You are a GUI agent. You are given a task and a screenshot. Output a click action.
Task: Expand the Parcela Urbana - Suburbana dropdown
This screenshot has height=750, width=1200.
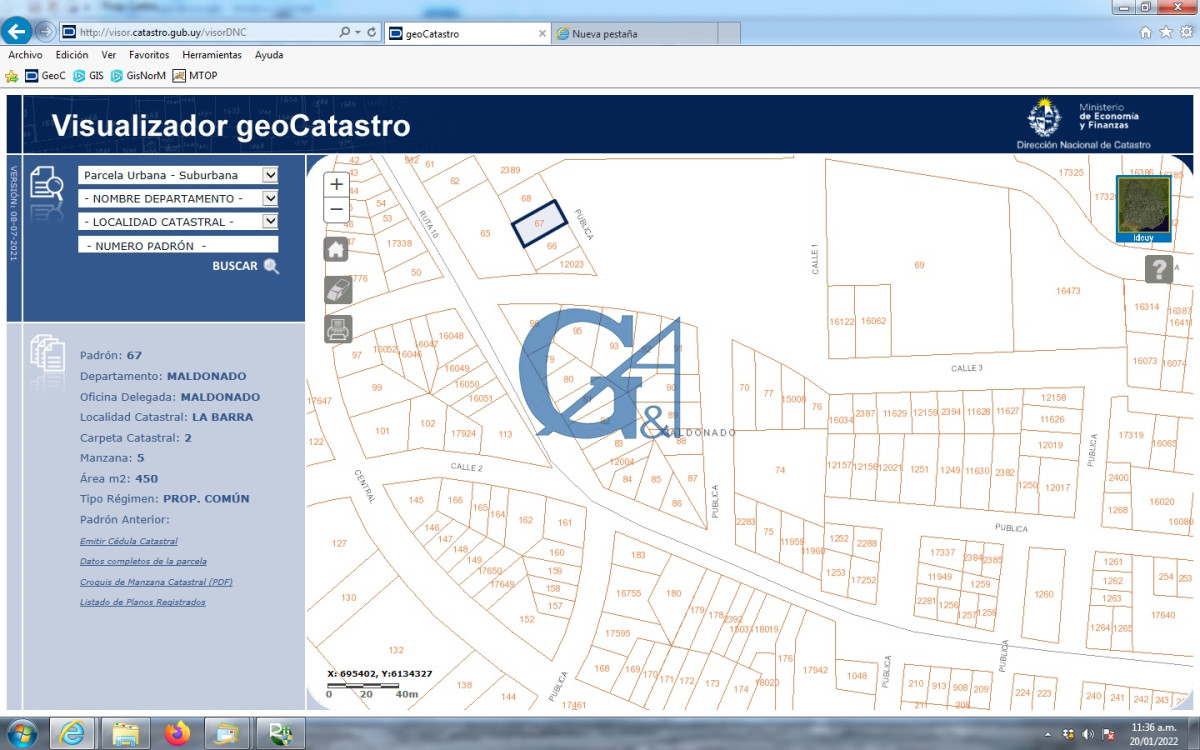pyautogui.click(x=269, y=175)
